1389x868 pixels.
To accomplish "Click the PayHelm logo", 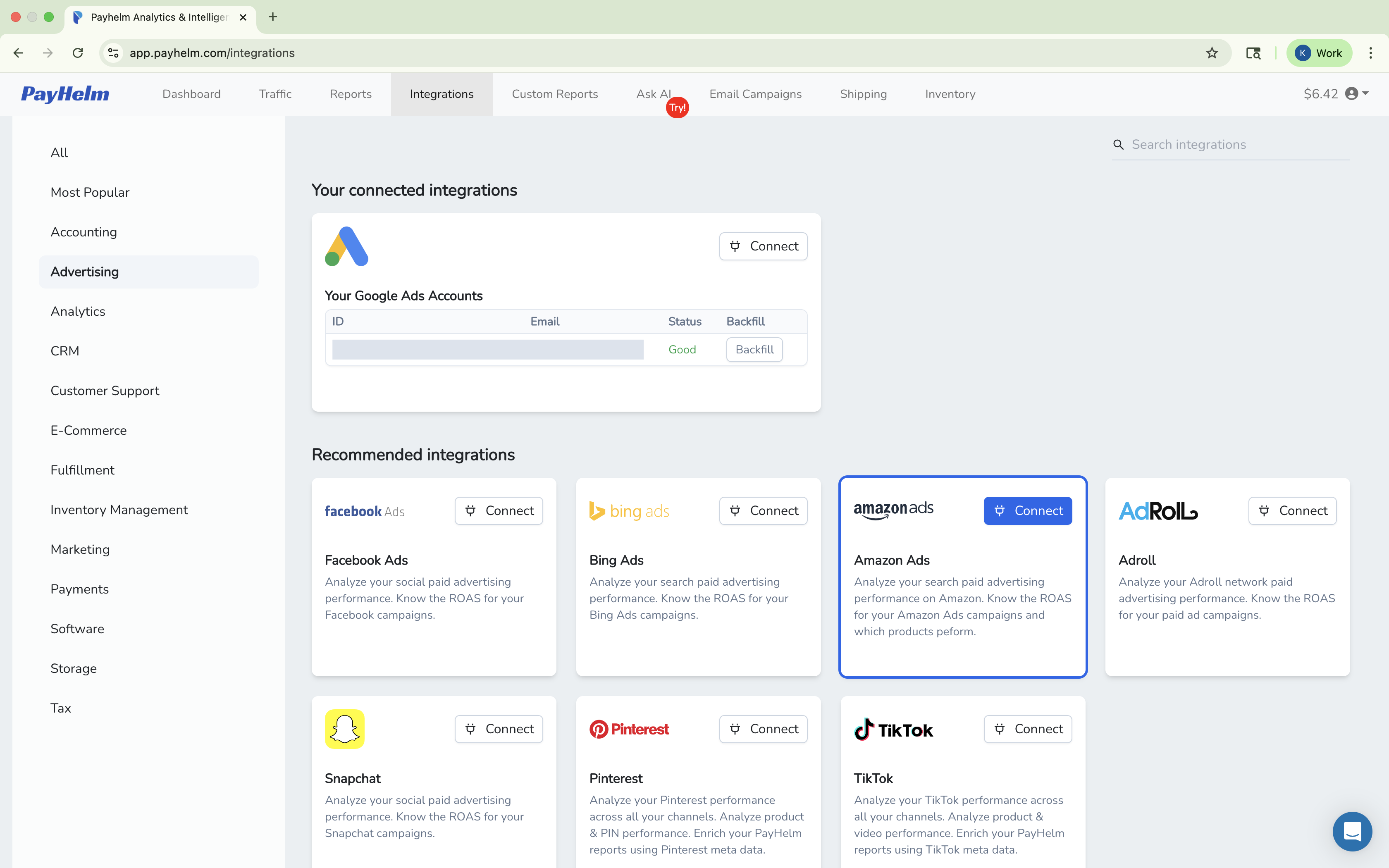I will (x=65, y=93).
